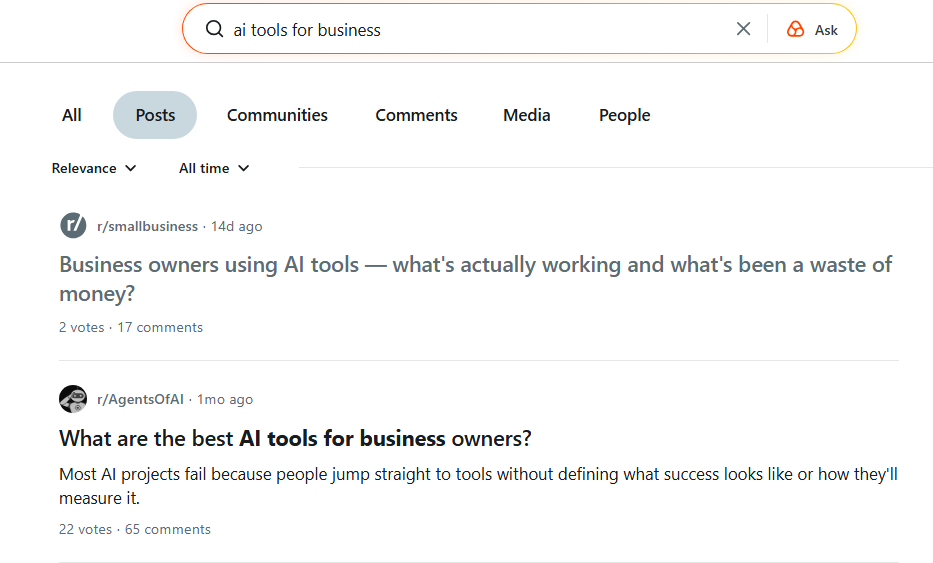Open "best AI tools for business owners" post
The image size is (933, 563).
click(295, 438)
